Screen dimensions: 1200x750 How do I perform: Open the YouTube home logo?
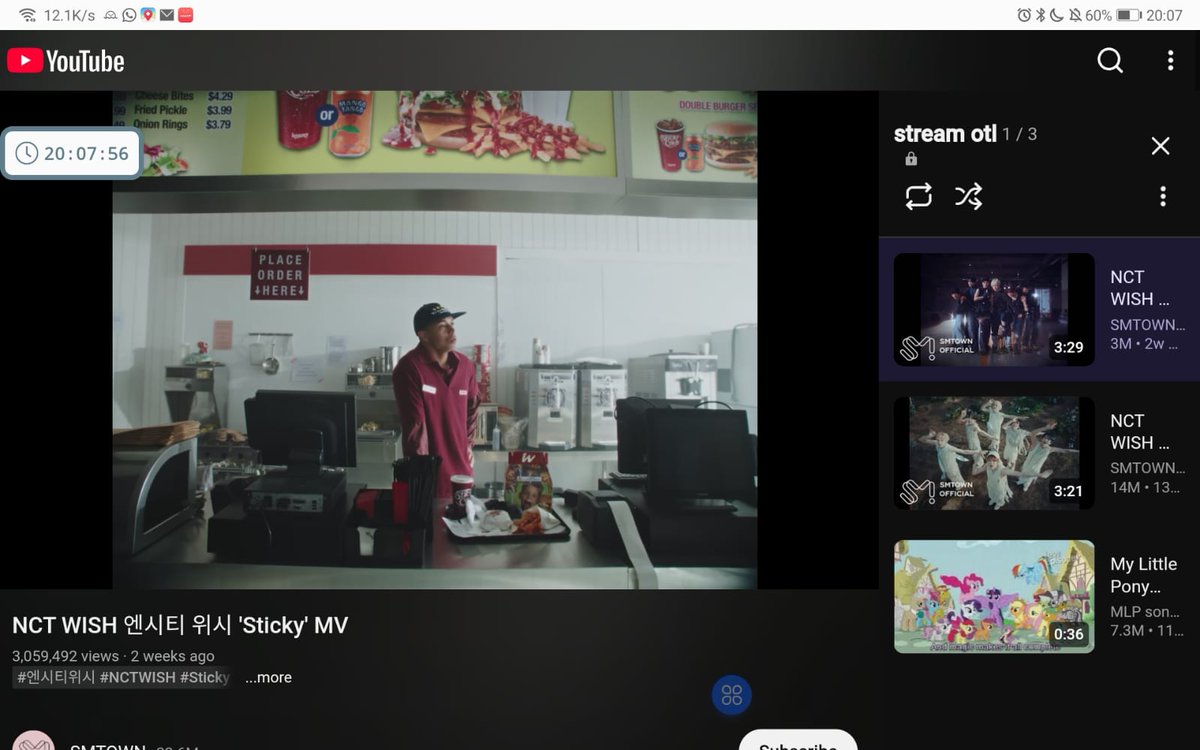click(x=66, y=61)
